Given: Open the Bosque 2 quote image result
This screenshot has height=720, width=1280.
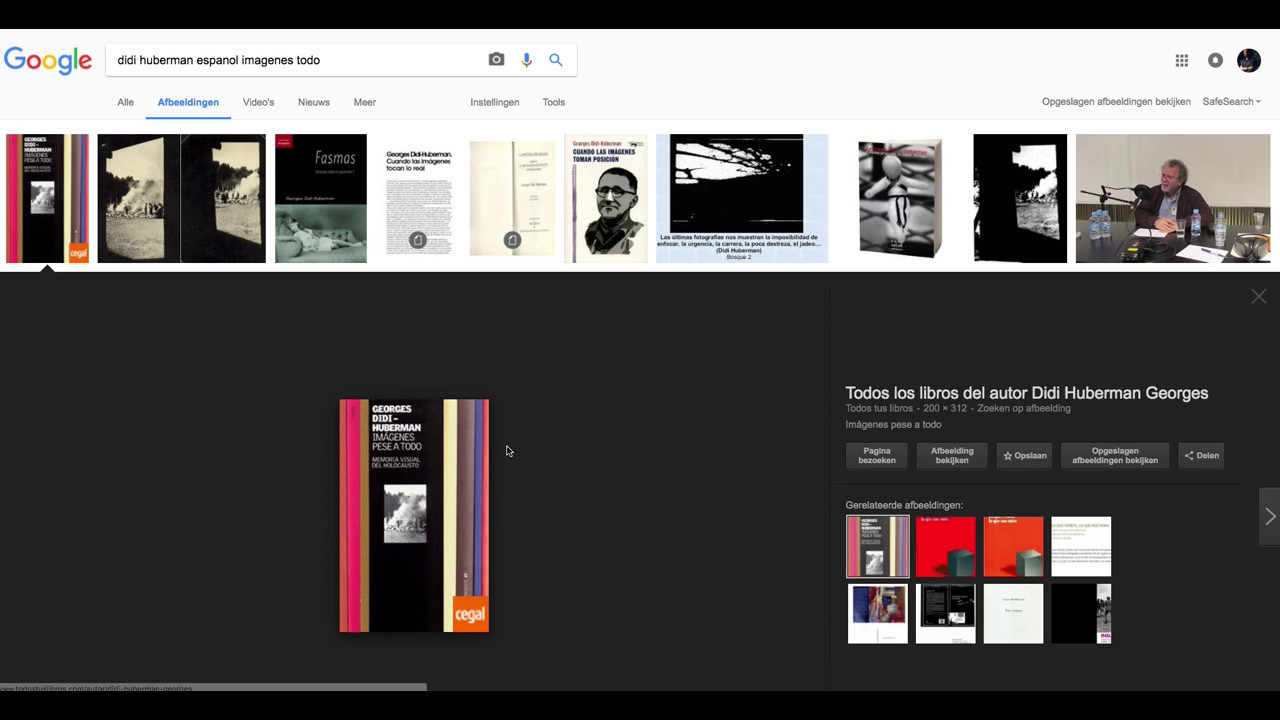Looking at the screenshot, I should [x=742, y=198].
